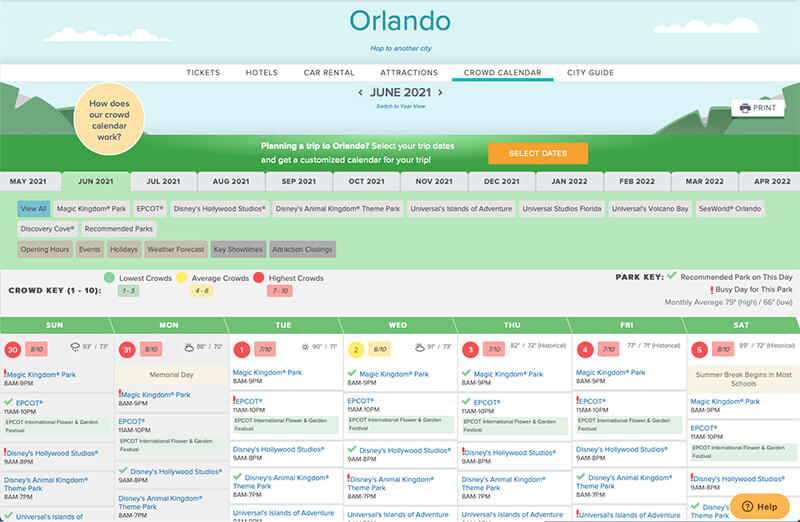Click the yellow date circle 2 on Wednesday
800x522 pixels.
pos(356,350)
